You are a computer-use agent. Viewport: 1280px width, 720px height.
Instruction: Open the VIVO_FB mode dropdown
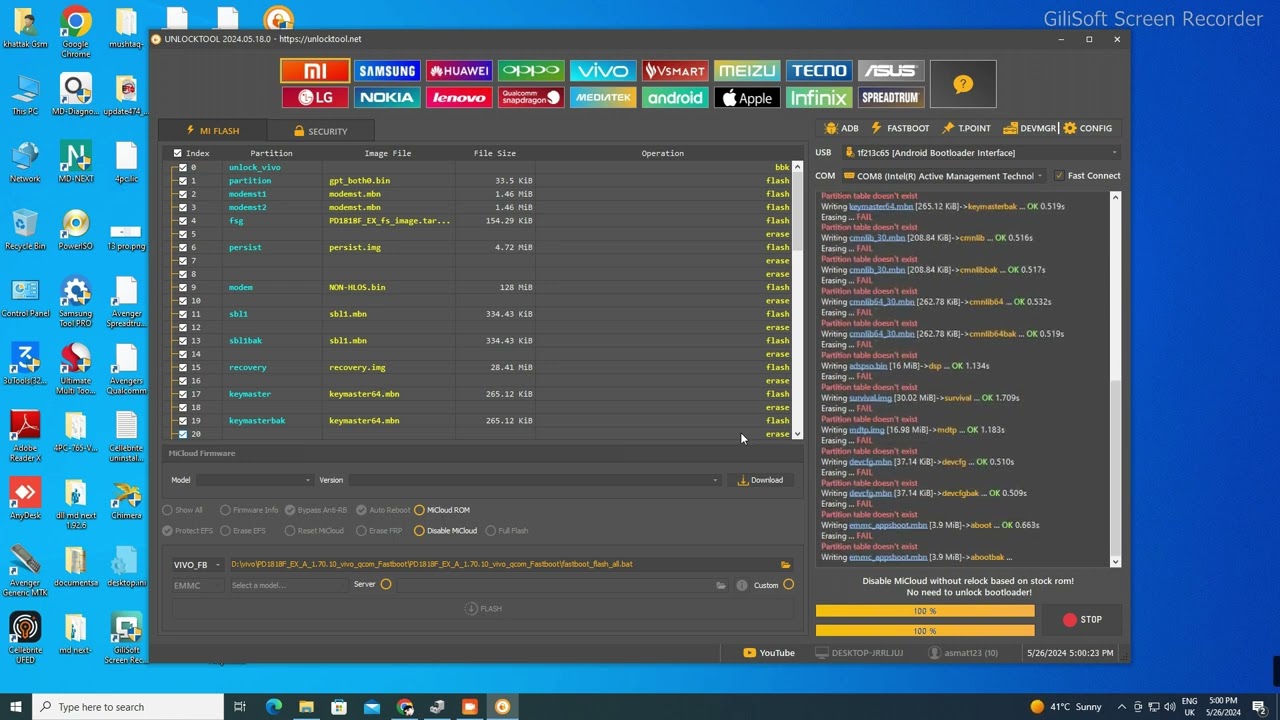click(196, 565)
